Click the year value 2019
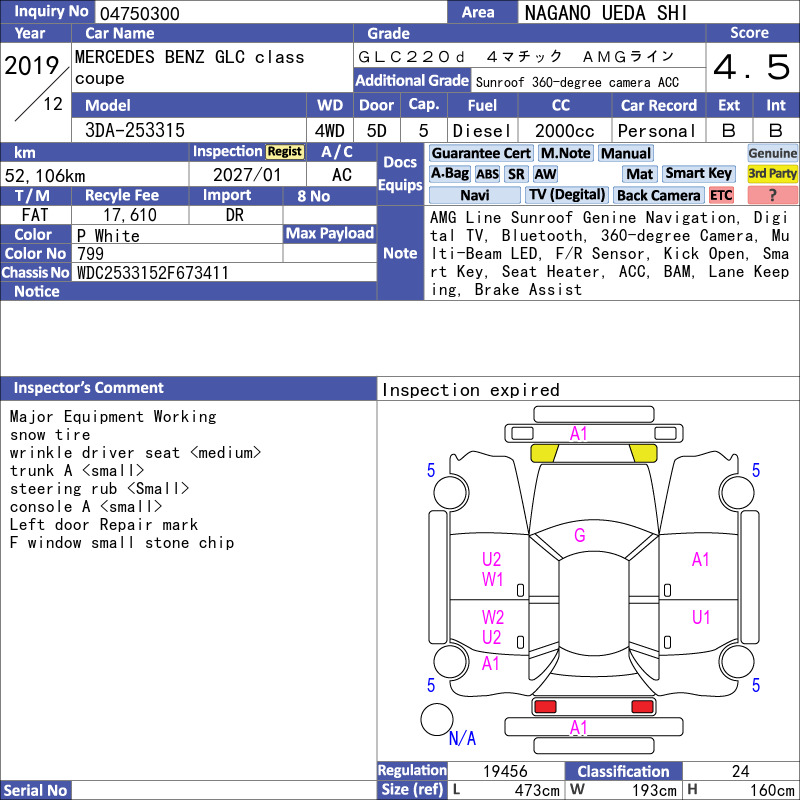This screenshot has height=800, width=800. pyautogui.click(x=32, y=66)
